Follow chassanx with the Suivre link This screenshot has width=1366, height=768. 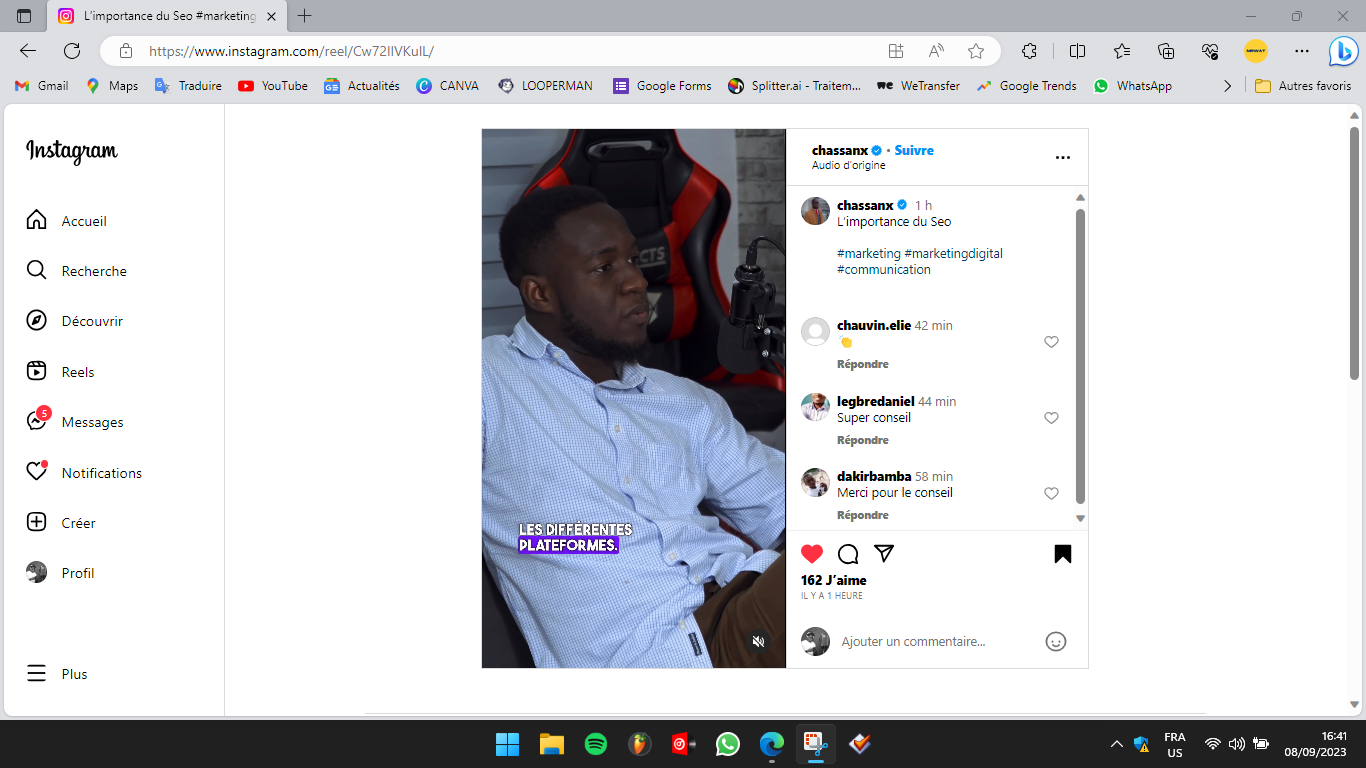(x=914, y=150)
